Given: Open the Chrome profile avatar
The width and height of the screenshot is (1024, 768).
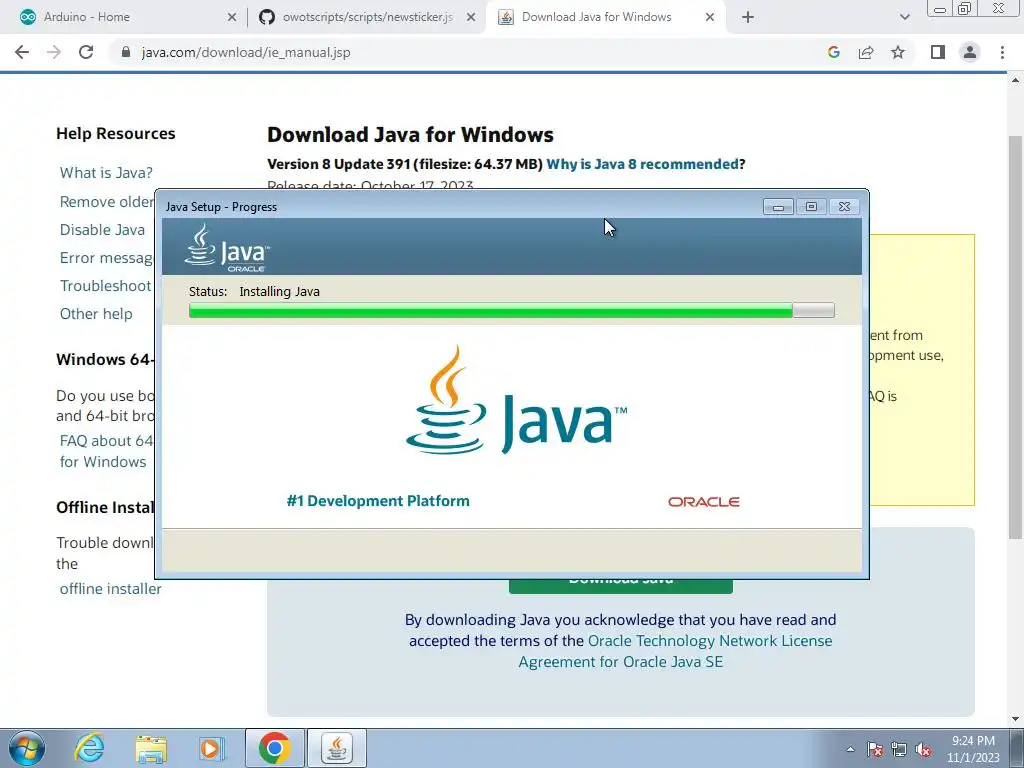Looking at the screenshot, I should coord(970,52).
